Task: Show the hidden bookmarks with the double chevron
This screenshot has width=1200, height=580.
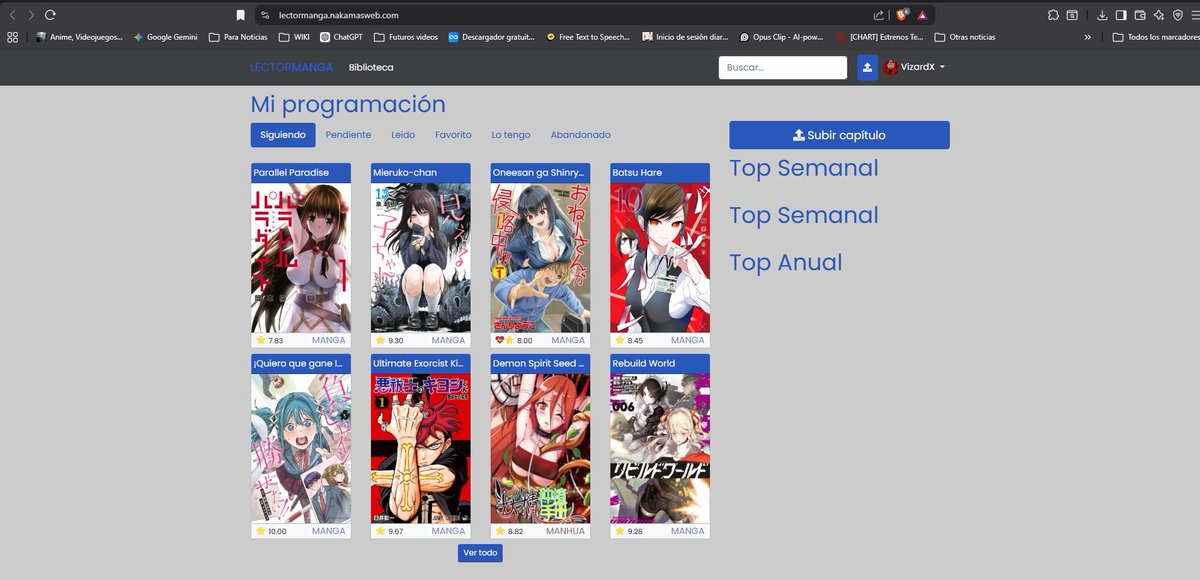Action: (1088, 37)
